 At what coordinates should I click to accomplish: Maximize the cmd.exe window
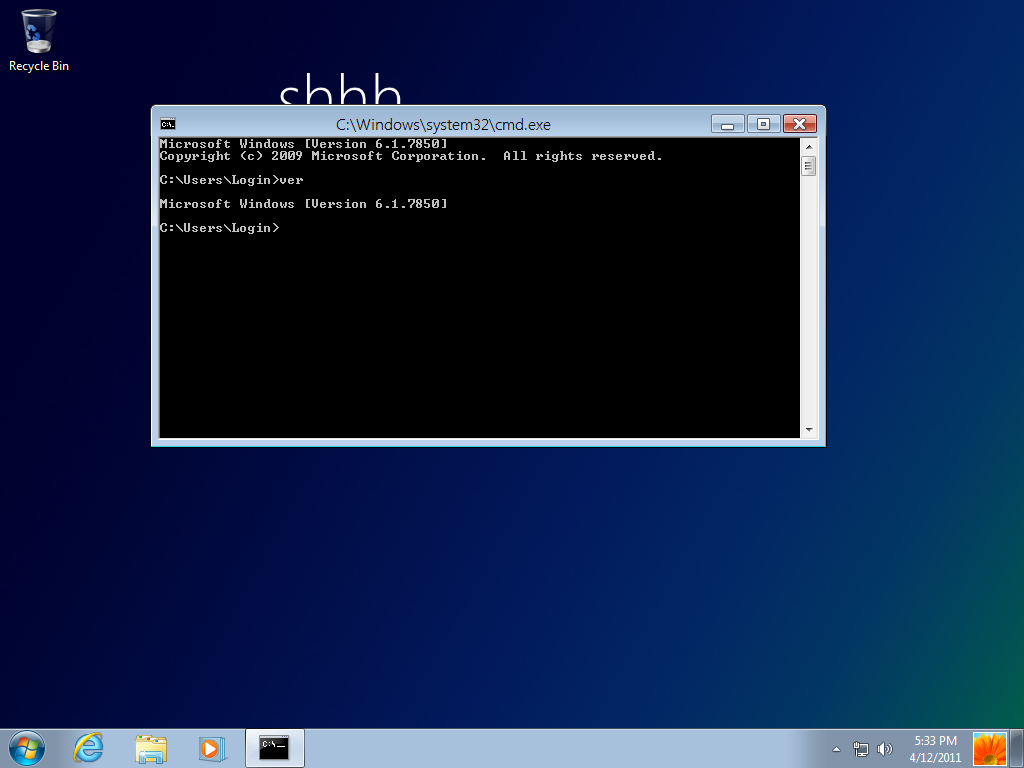pyautogui.click(x=764, y=123)
